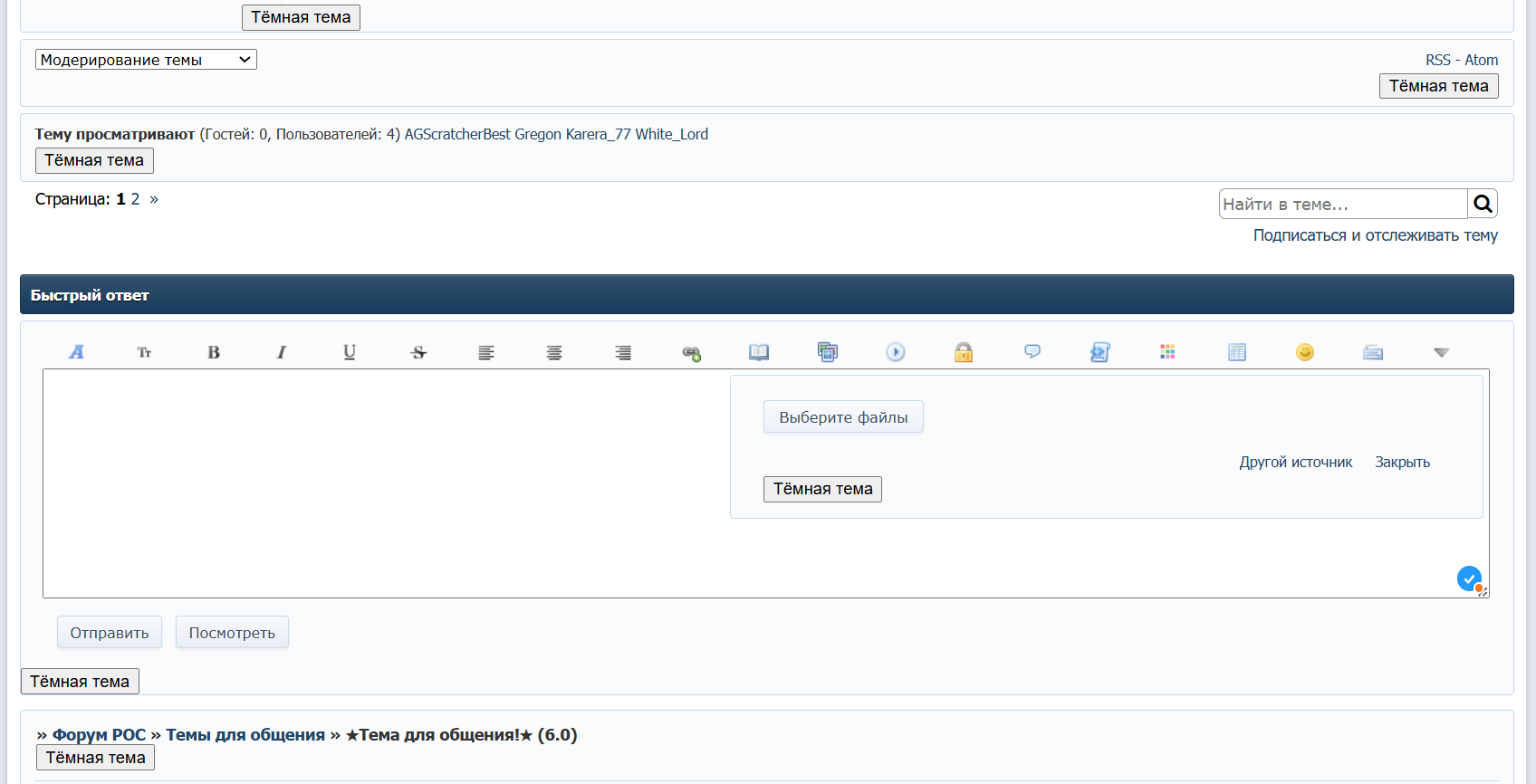This screenshot has height=784, width=1536.
Task: Go to page 2 of the topic
Action: point(135,199)
